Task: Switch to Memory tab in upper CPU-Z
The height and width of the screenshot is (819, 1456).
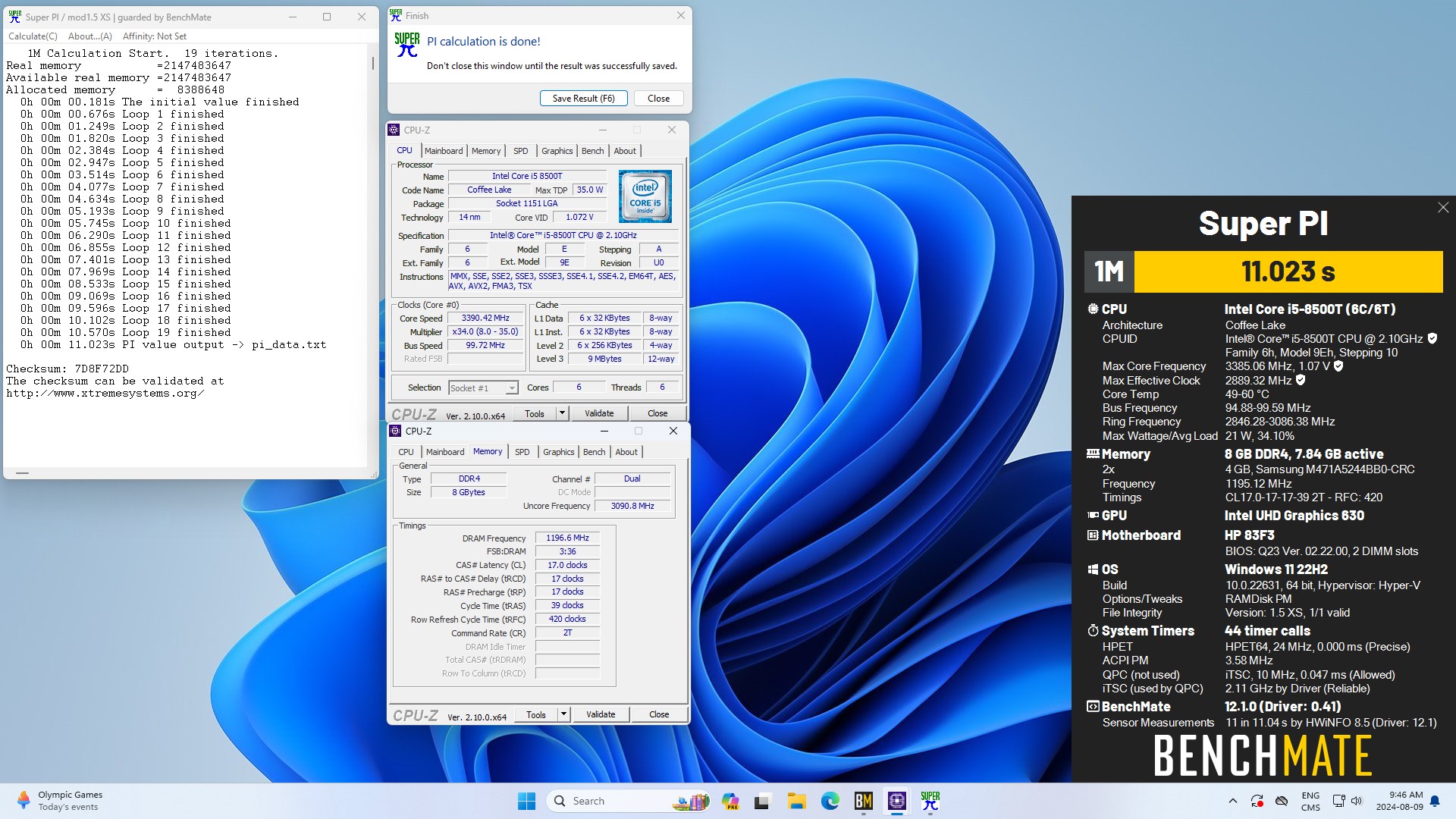Action: tap(486, 151)
